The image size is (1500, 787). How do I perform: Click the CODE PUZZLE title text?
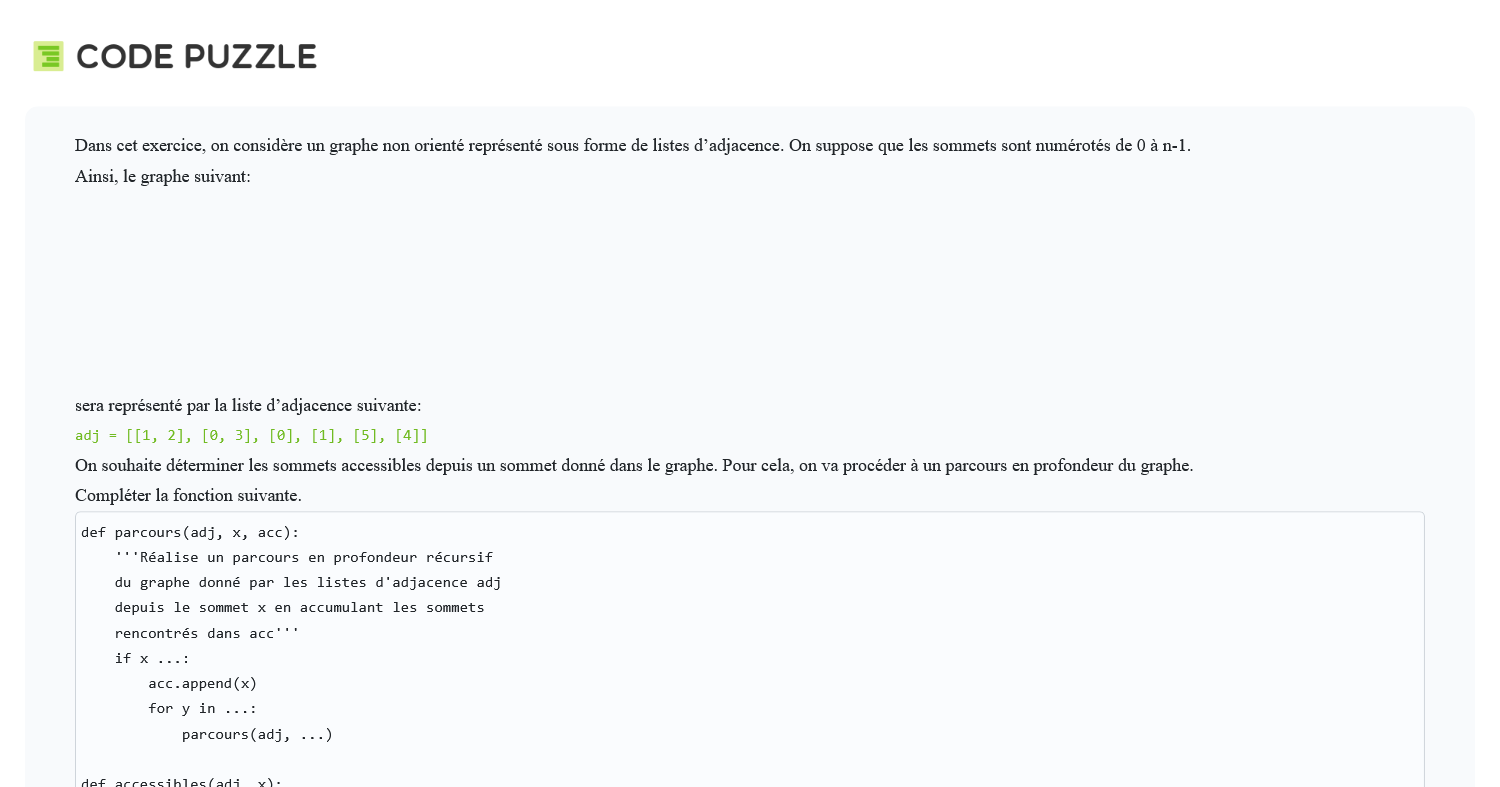click(197, 57)
